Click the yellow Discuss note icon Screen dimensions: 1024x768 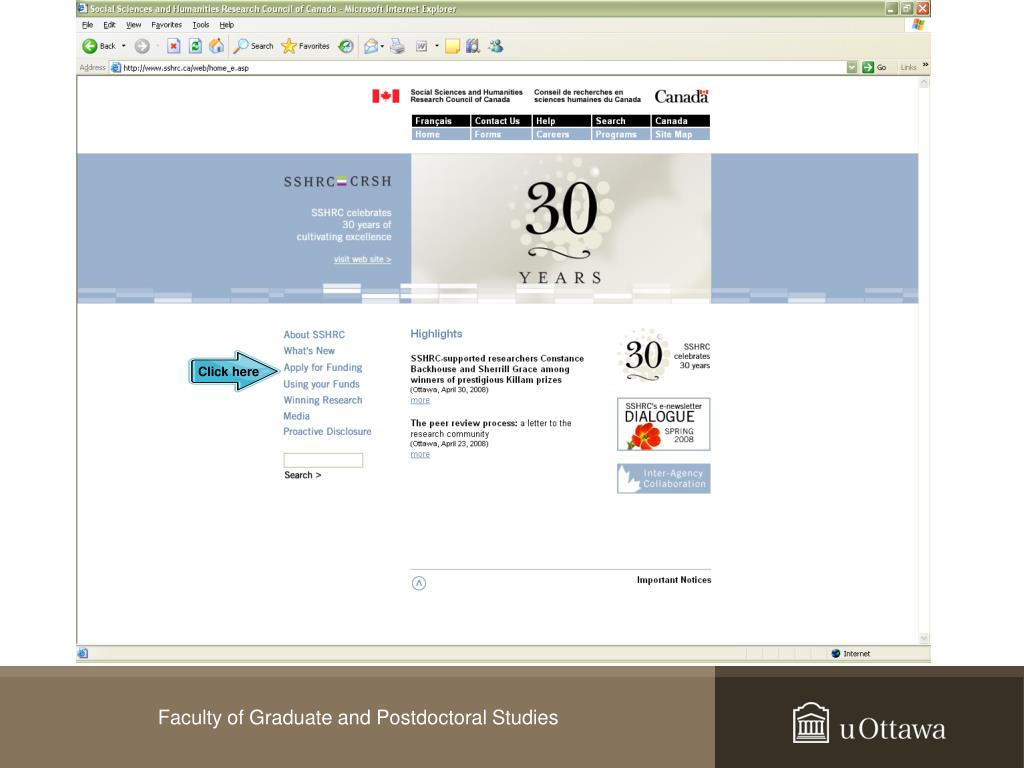452,46
